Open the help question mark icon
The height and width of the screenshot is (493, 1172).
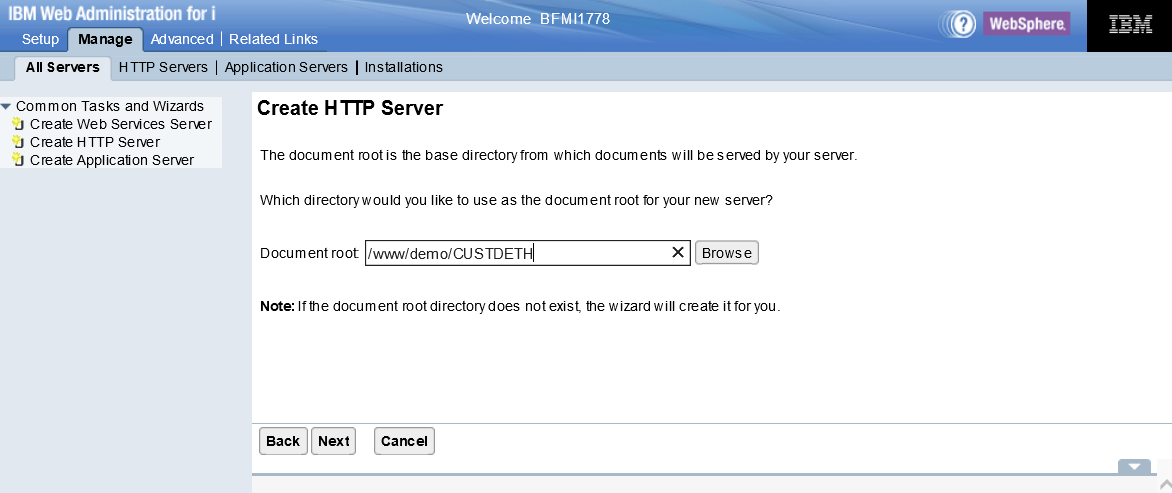tap(964, 25)
